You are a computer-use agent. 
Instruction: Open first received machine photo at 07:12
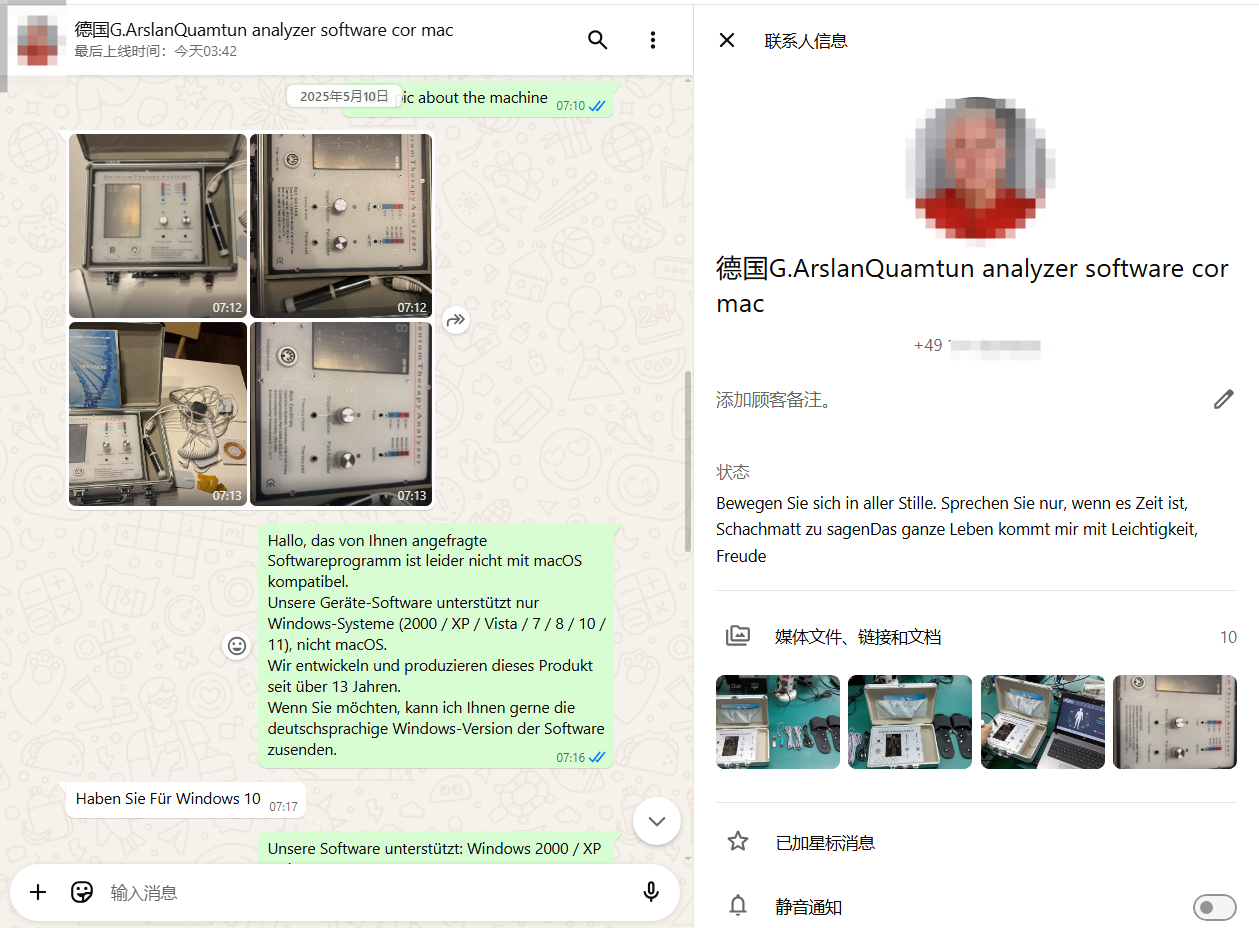tap(158, 226)
